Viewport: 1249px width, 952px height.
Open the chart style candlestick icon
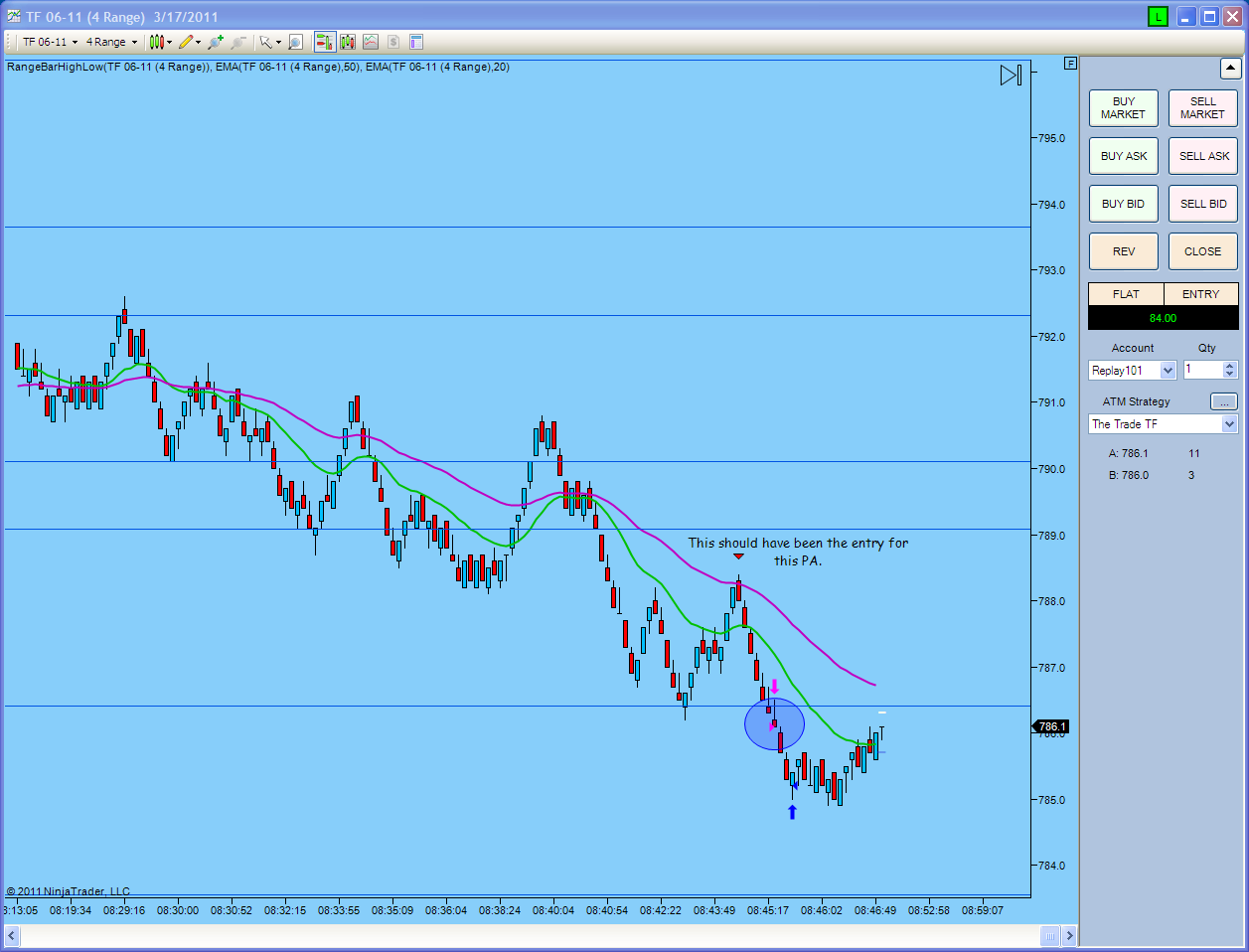tap(156, 42)
